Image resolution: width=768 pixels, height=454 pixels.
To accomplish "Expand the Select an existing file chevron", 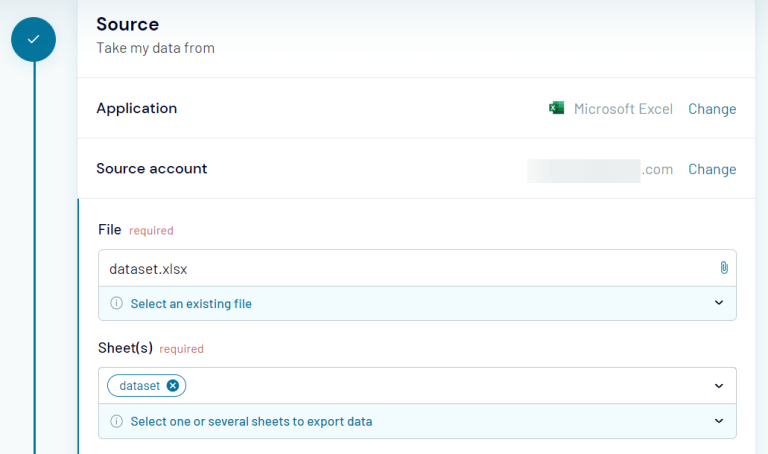I will (718, 303).
